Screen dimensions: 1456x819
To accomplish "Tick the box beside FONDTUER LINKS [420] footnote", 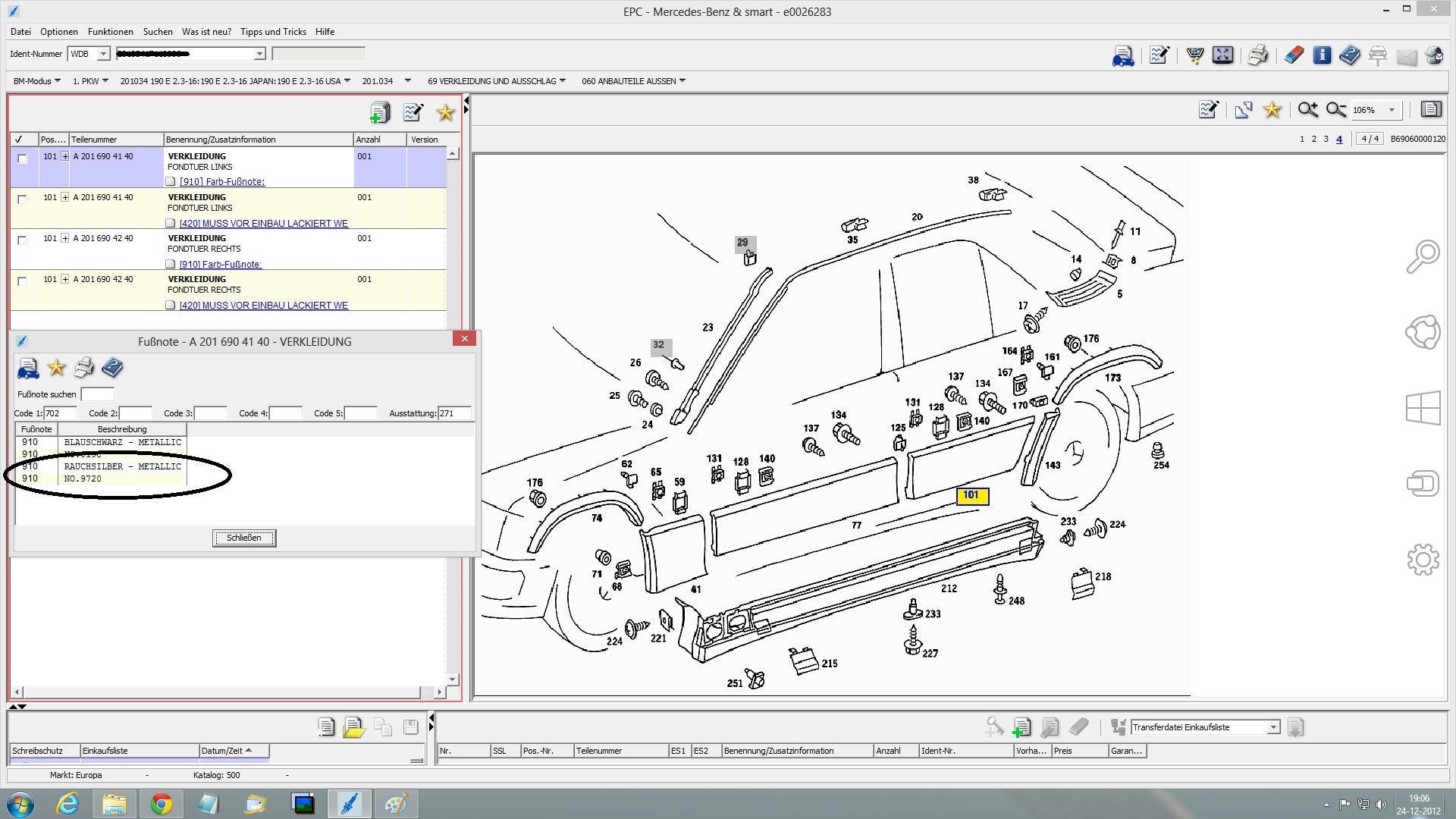I will (171, 224).
